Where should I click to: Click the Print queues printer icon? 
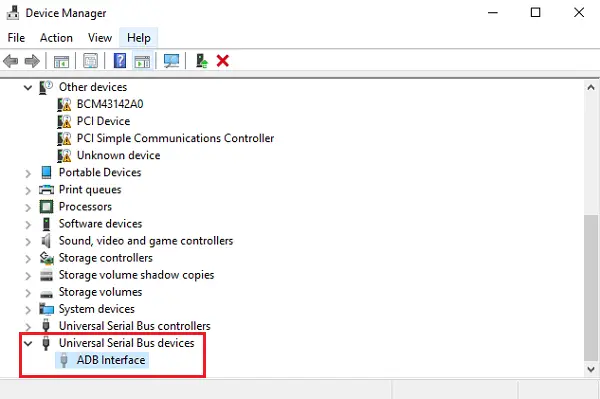[46, 190]
